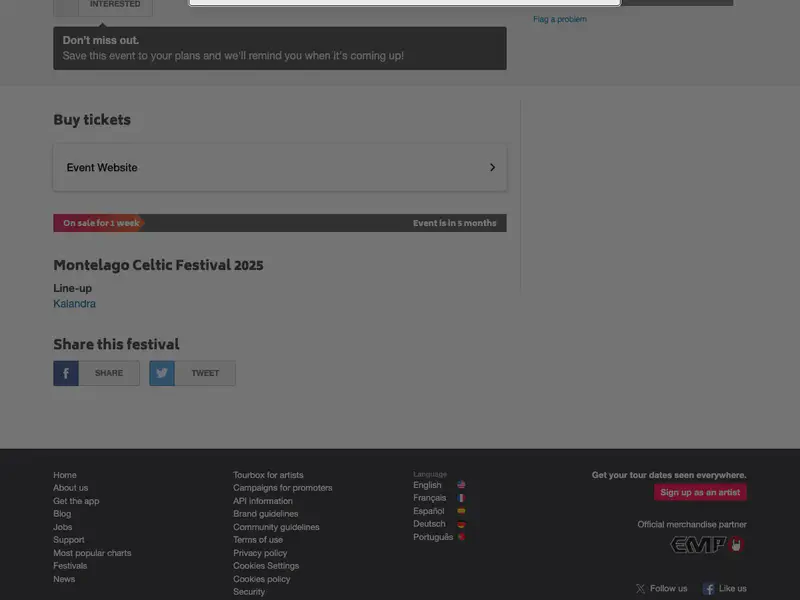Click the German flag icon
This screenshot has width=800, height=600.
point(461,524)
